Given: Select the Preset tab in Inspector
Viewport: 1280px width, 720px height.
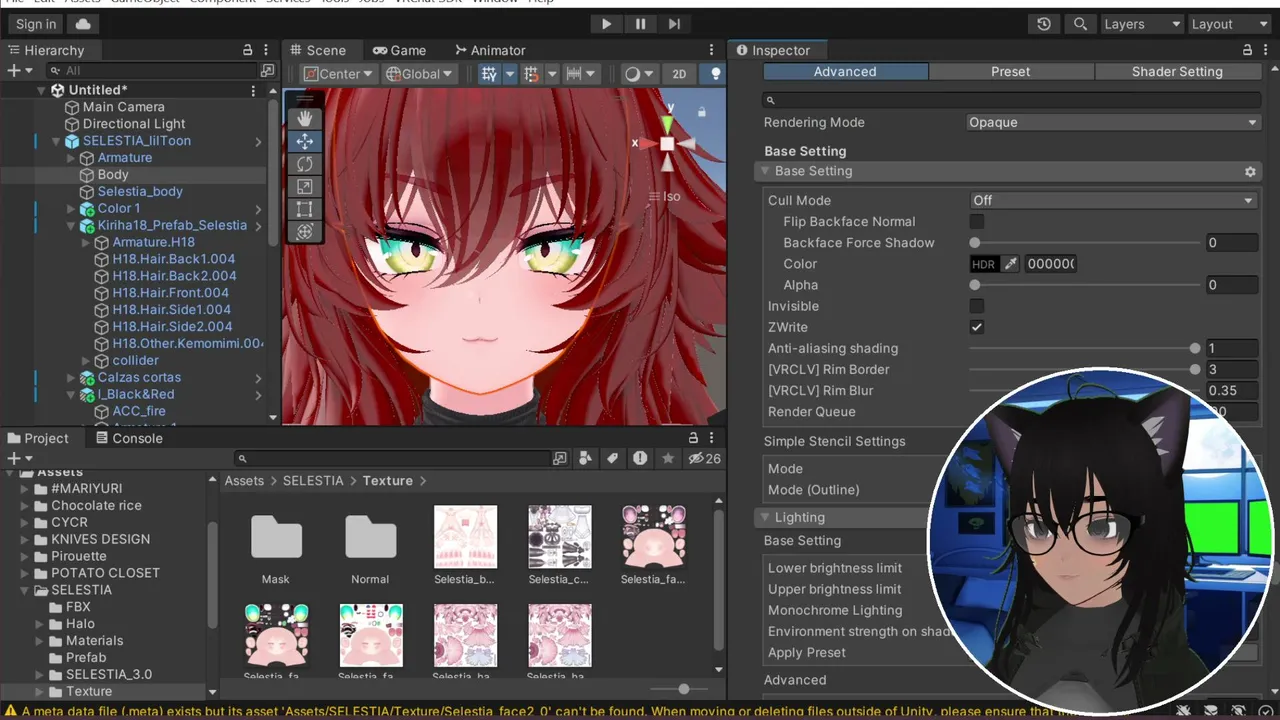Looking at the screenshot, I should pyautogui.click(x=1011, y=72).
